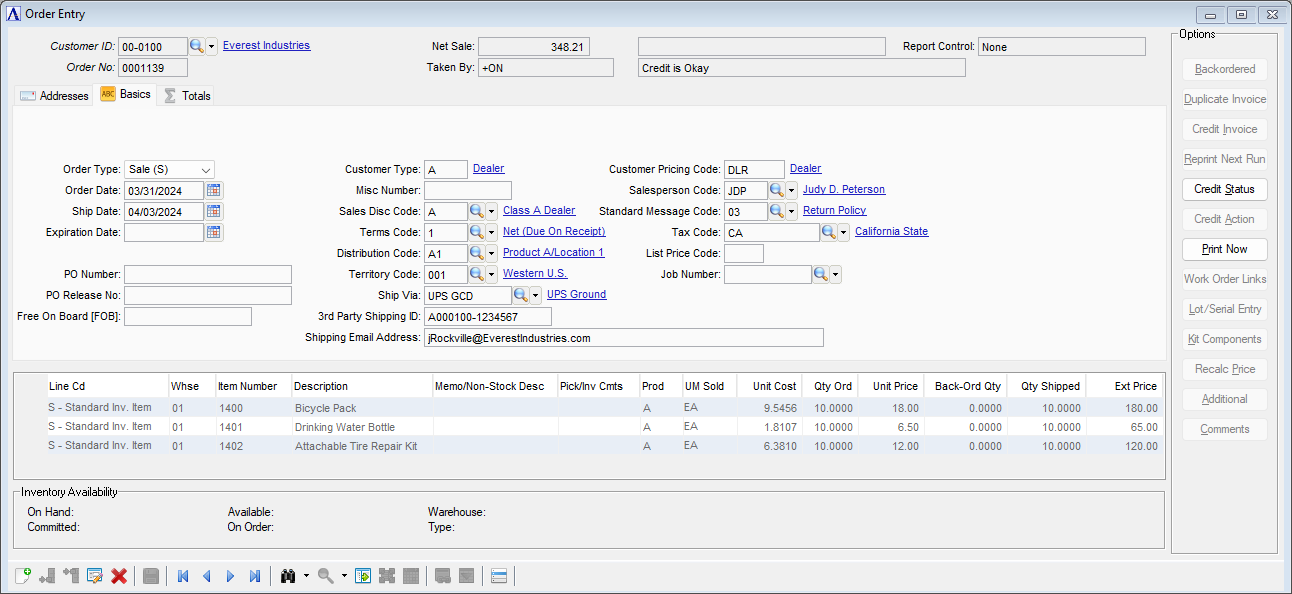The width and height of the screenshot is (1292, 594).
Task: Switch to the Addresses tab
Action: [x=54, y=96]
